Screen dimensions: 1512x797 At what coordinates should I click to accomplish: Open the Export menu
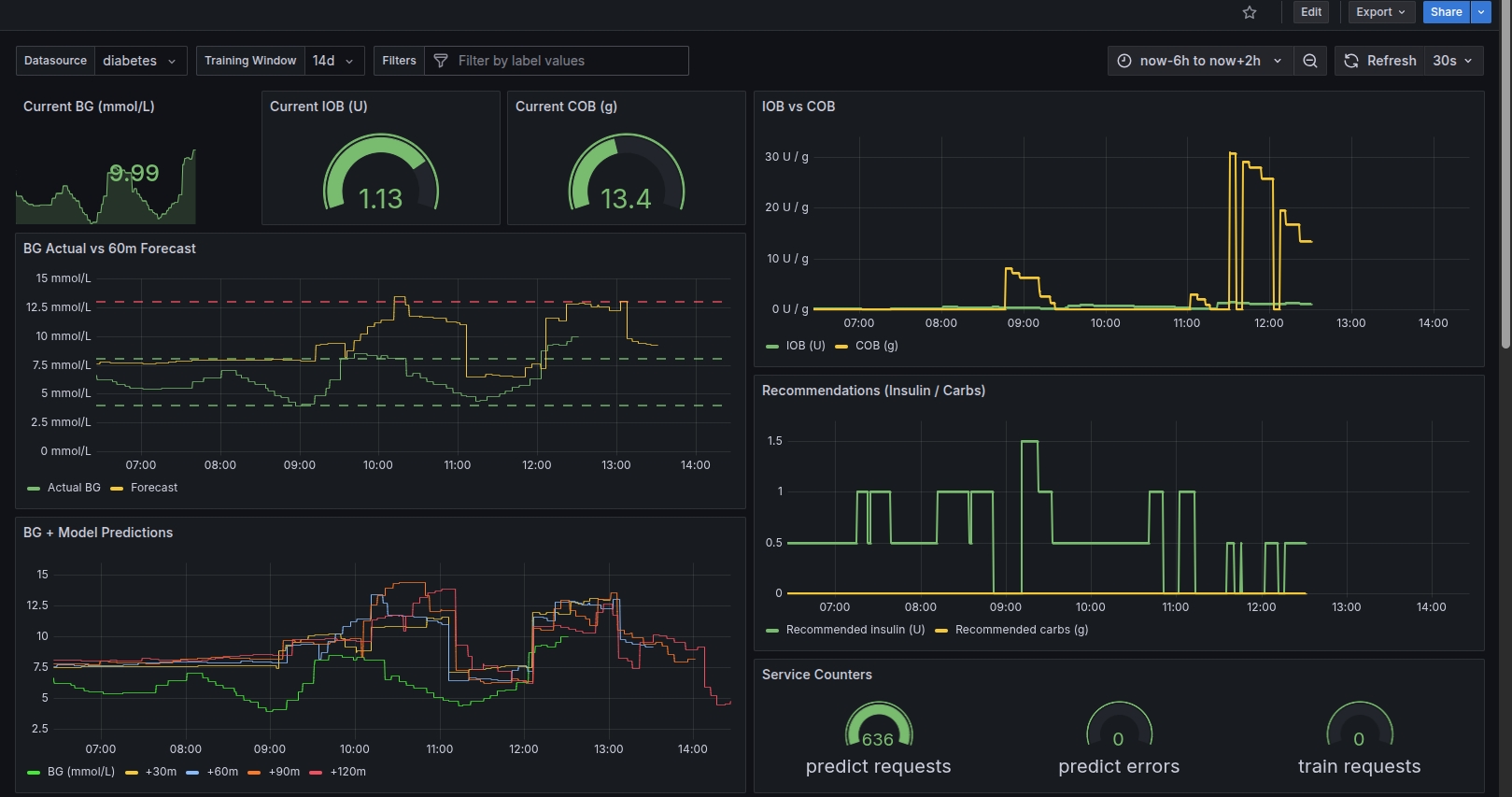coord(1379,12)
